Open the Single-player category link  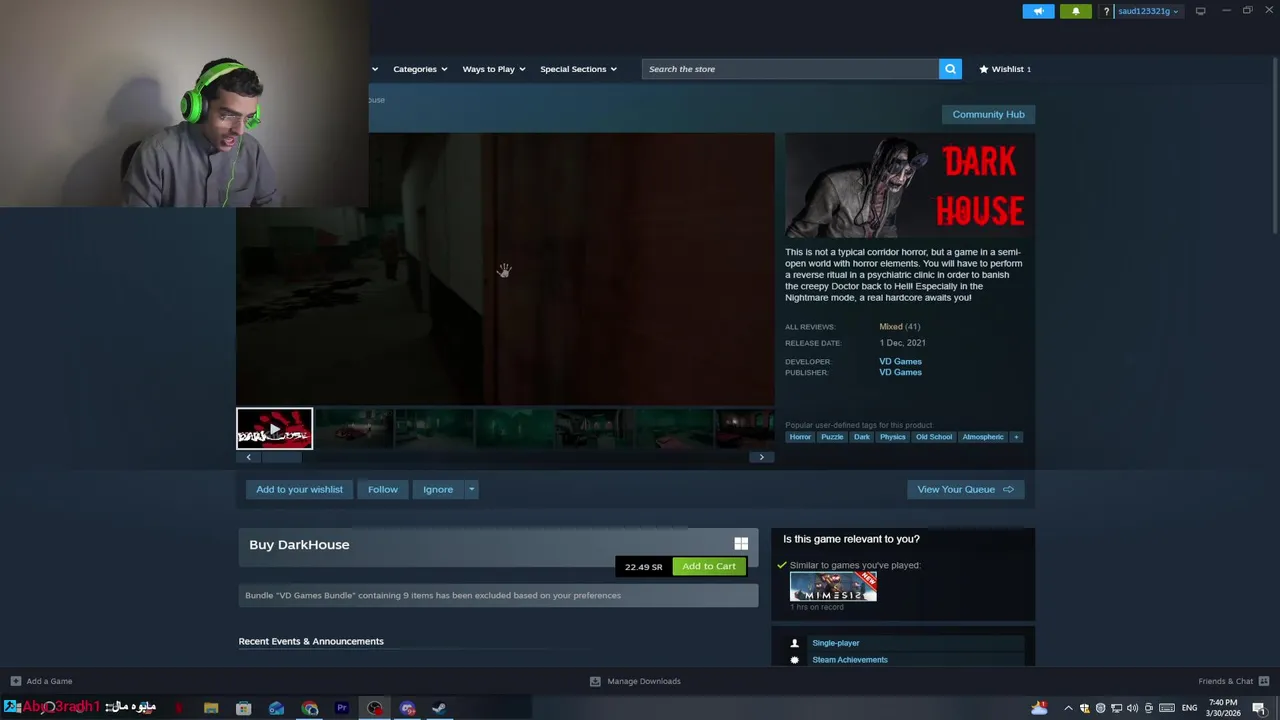[836, 643]
